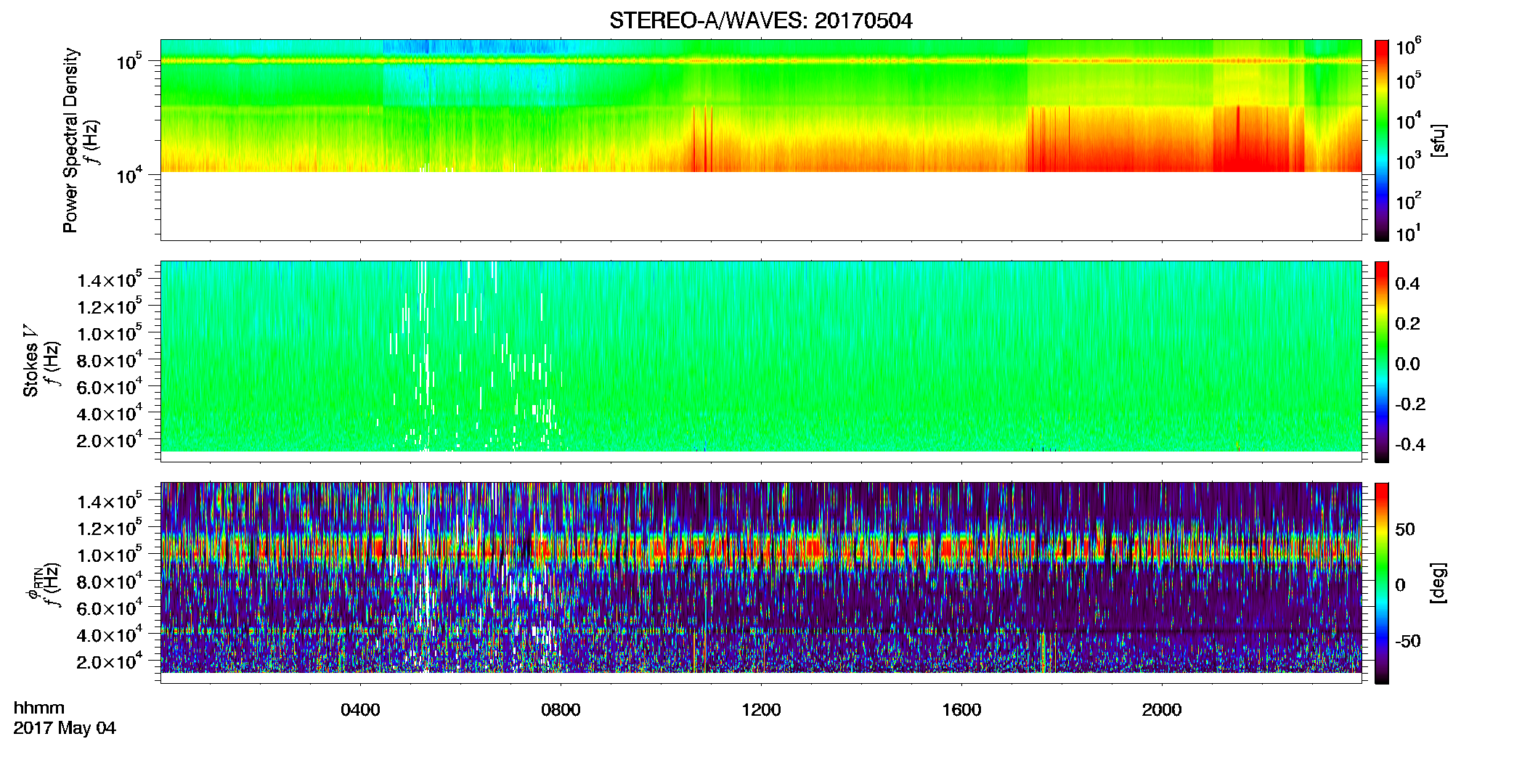The width and height of the screenshot is (1522, 784).
Task: Click the 4.0×10^4 tick on φRTN panel
Action: [110, 634]
